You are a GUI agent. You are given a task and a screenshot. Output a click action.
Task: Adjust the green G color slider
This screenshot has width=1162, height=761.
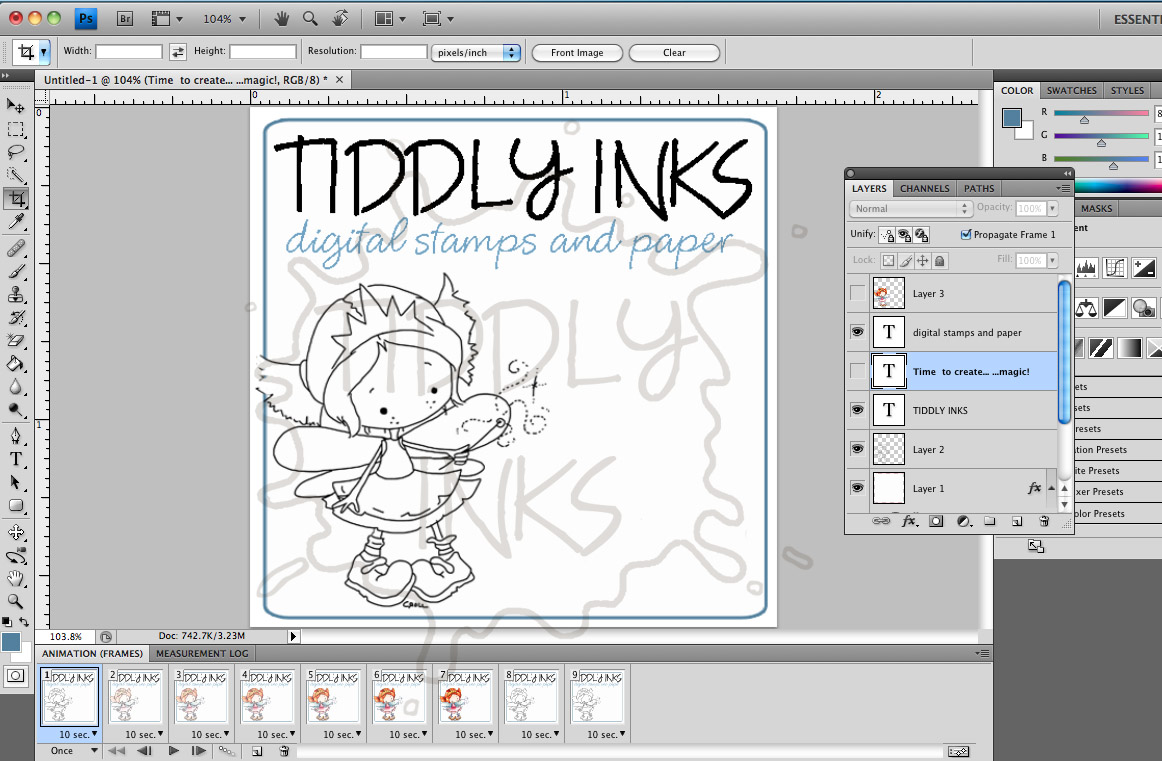(1101, 142)
